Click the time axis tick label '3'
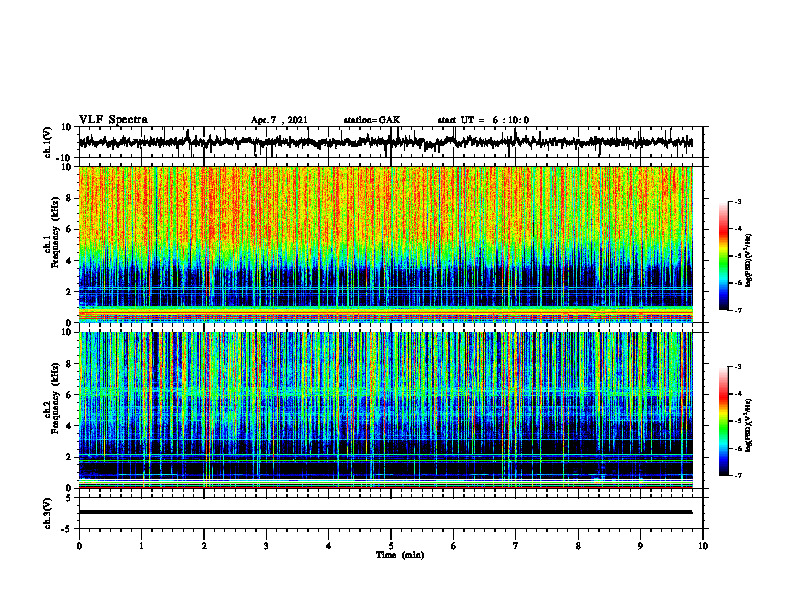This screenshot has width=792, height=612. click(x=266, y=546)
